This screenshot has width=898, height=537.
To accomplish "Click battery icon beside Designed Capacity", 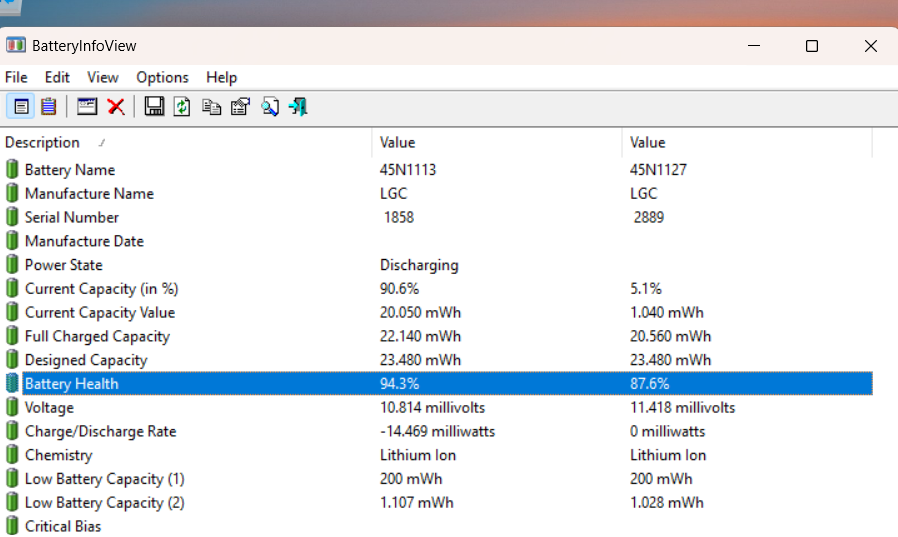I will tap(12, 360).
